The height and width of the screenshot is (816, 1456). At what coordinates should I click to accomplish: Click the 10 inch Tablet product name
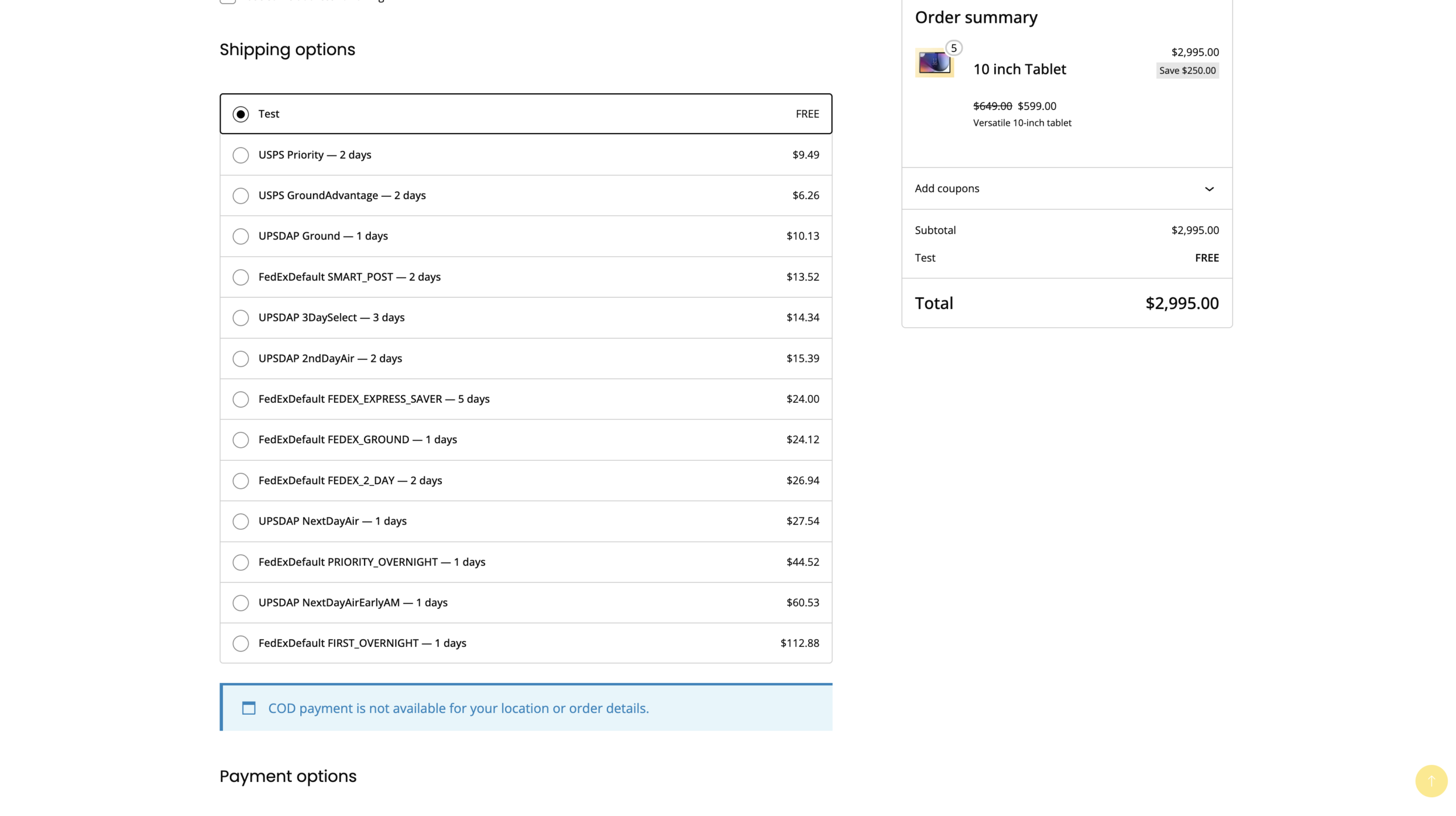[1020, 69]
